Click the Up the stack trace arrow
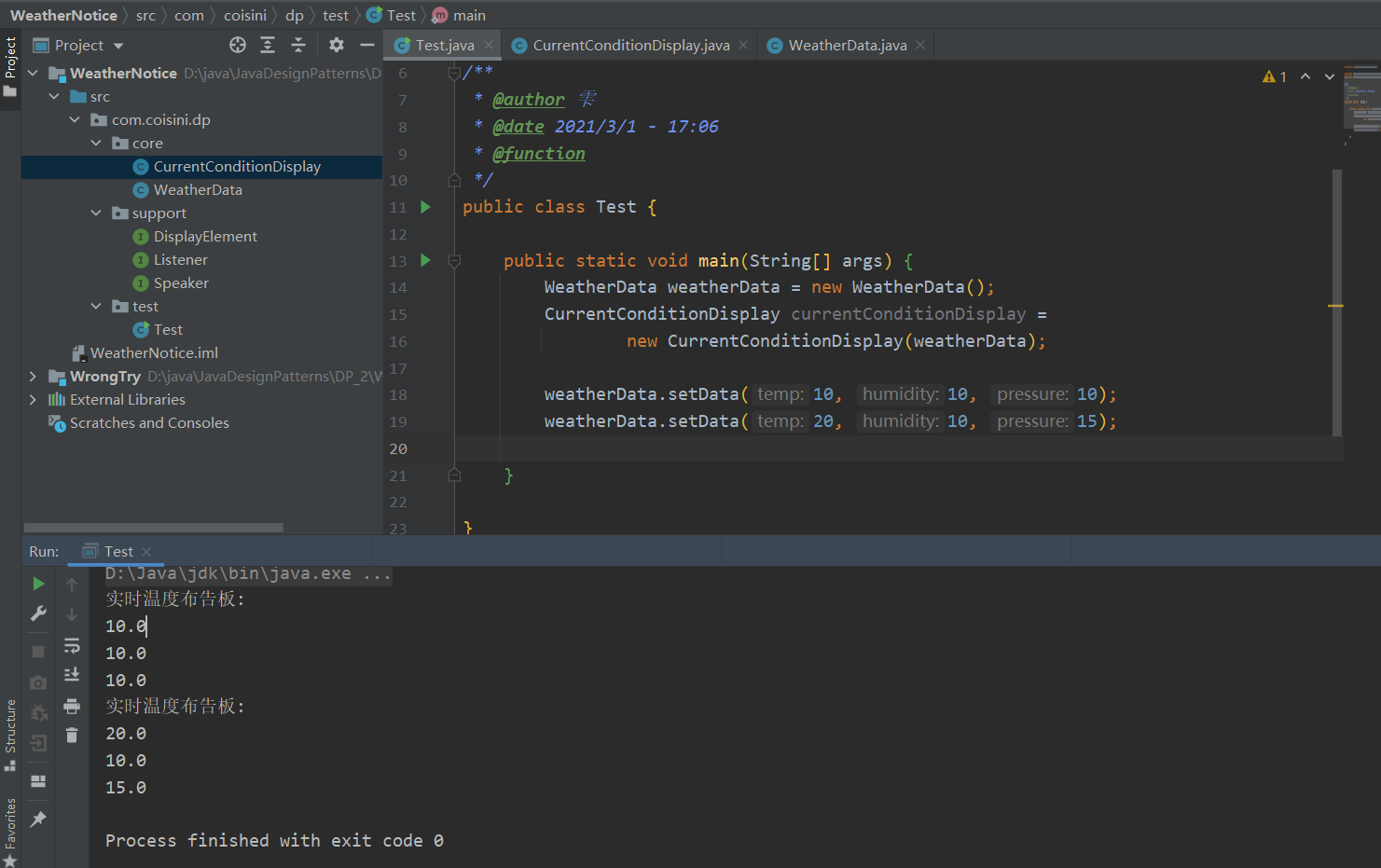The width and height of the screenshot is (1381, 868). pos(72,584)
